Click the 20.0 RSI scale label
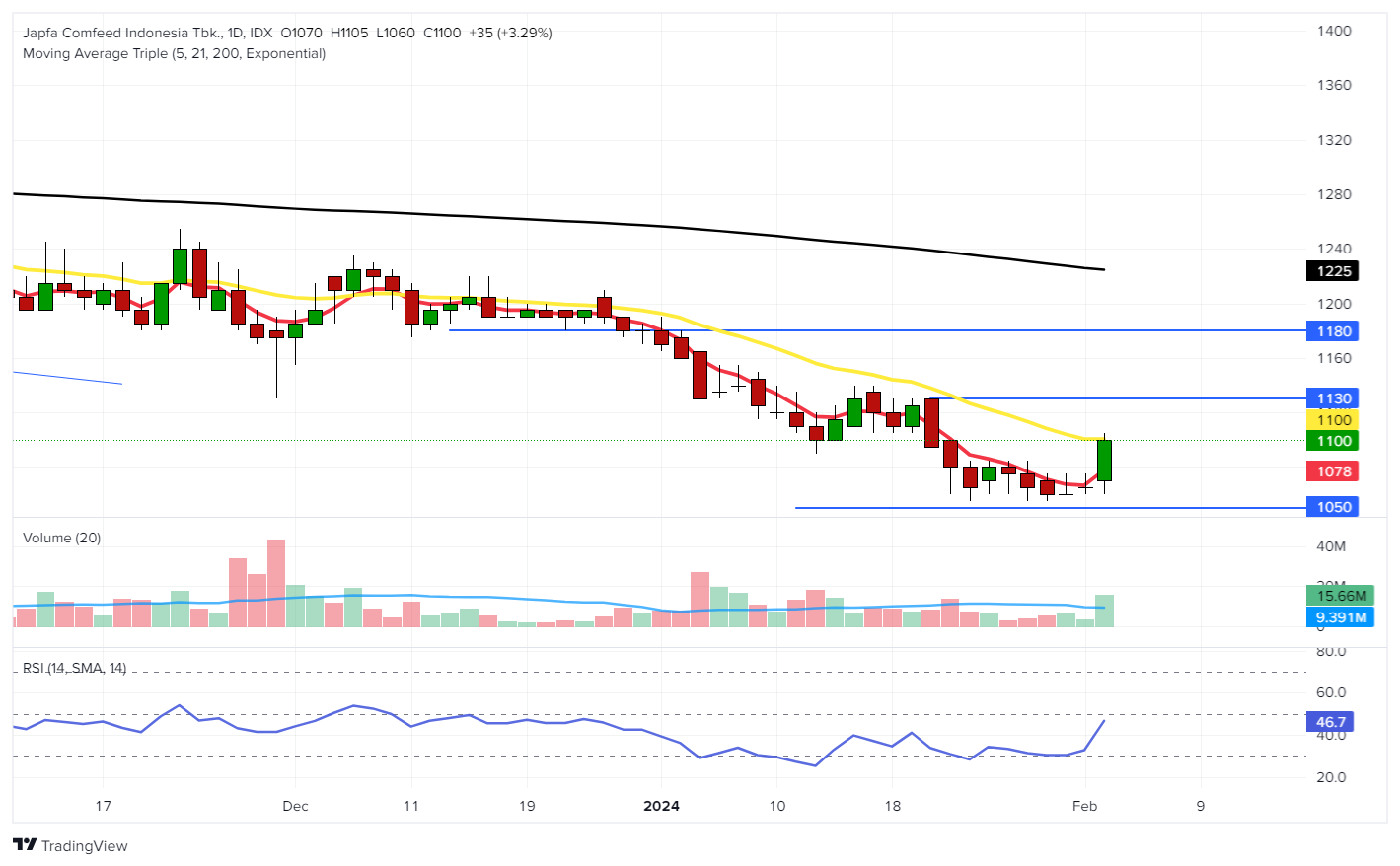1400x866 pixels. pyautogui.click(x=1331, y=777)
